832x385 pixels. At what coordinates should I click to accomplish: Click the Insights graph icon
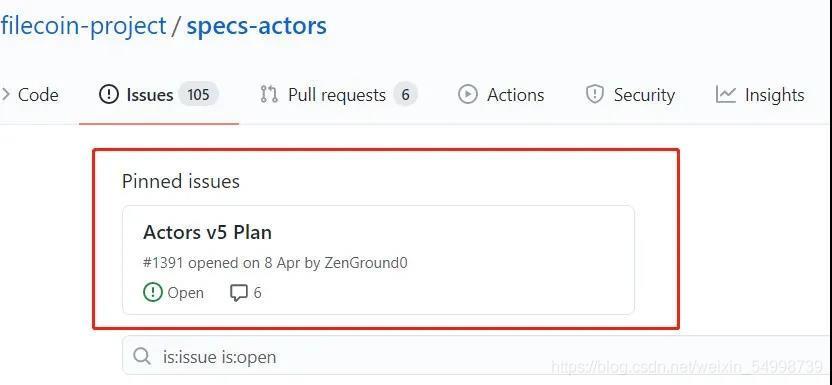point(725,95)
